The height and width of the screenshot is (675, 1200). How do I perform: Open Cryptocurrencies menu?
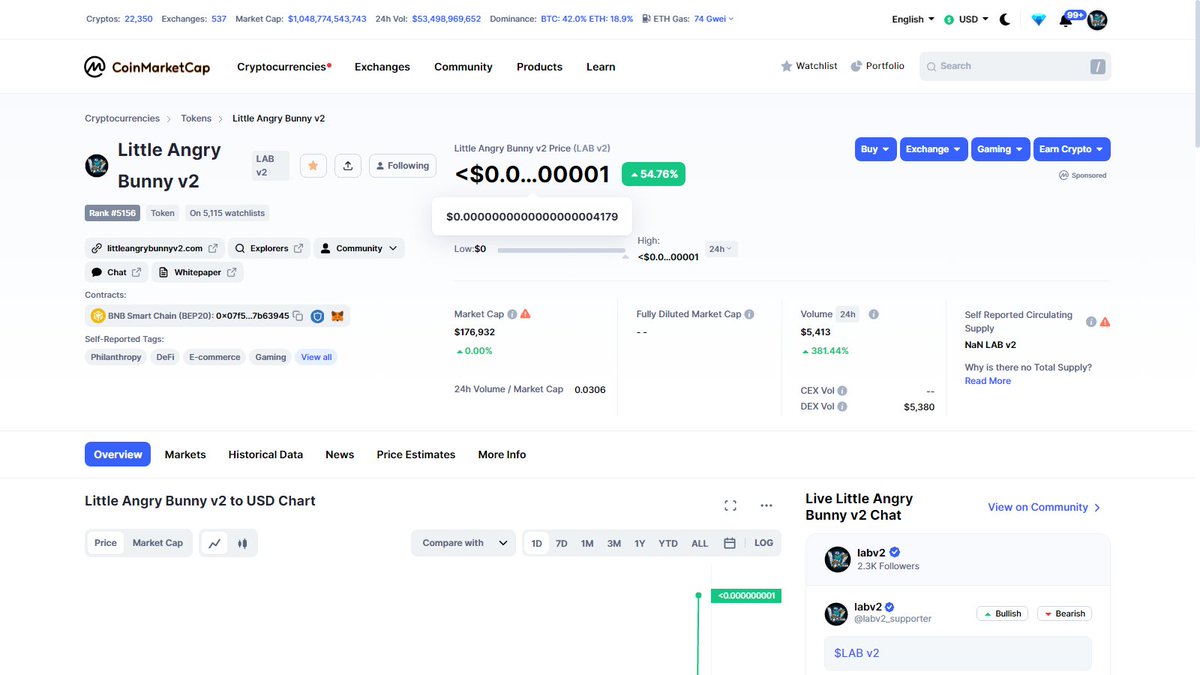click(284, 67)
